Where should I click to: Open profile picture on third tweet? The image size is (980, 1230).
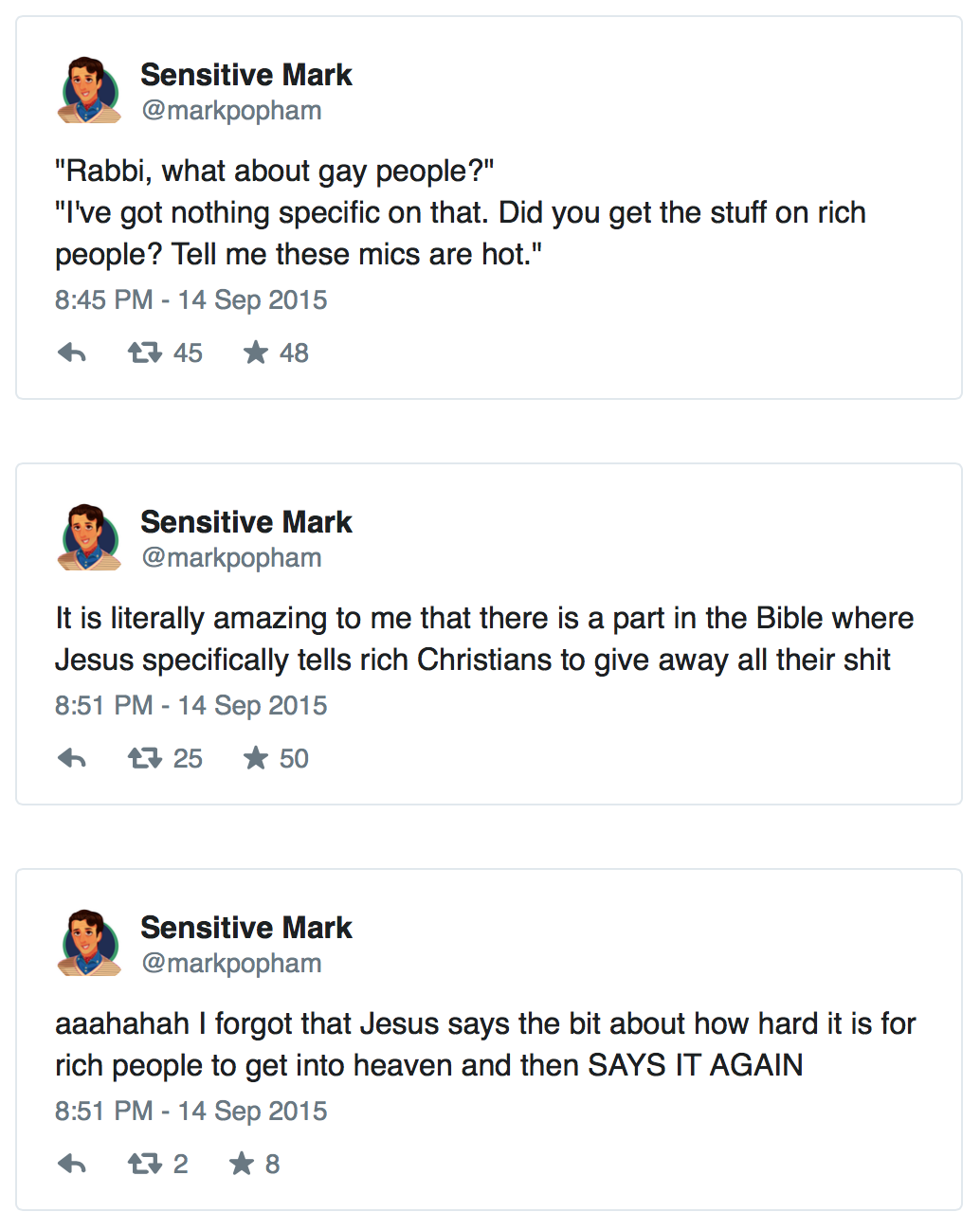(x=90, y=944)
